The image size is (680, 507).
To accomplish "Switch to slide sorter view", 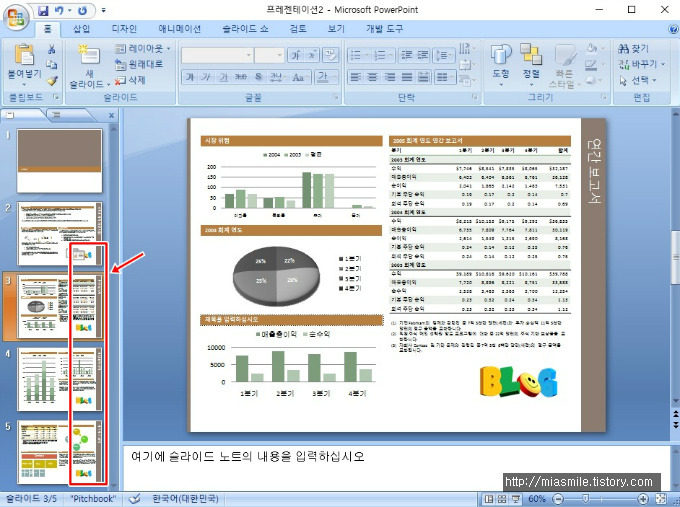I will [x=502, y=499].
